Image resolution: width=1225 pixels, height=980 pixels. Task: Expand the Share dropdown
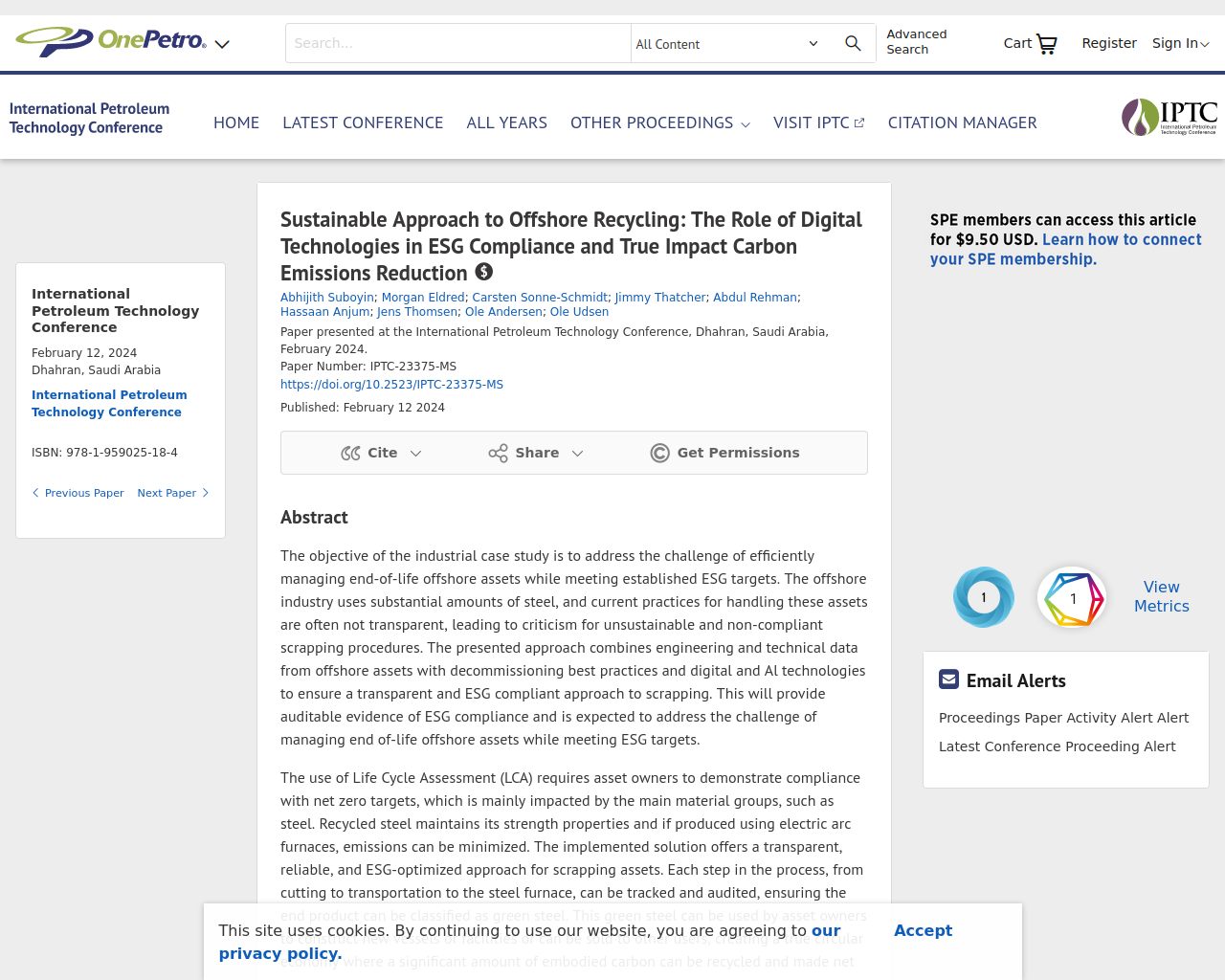(x=536, y=453)
